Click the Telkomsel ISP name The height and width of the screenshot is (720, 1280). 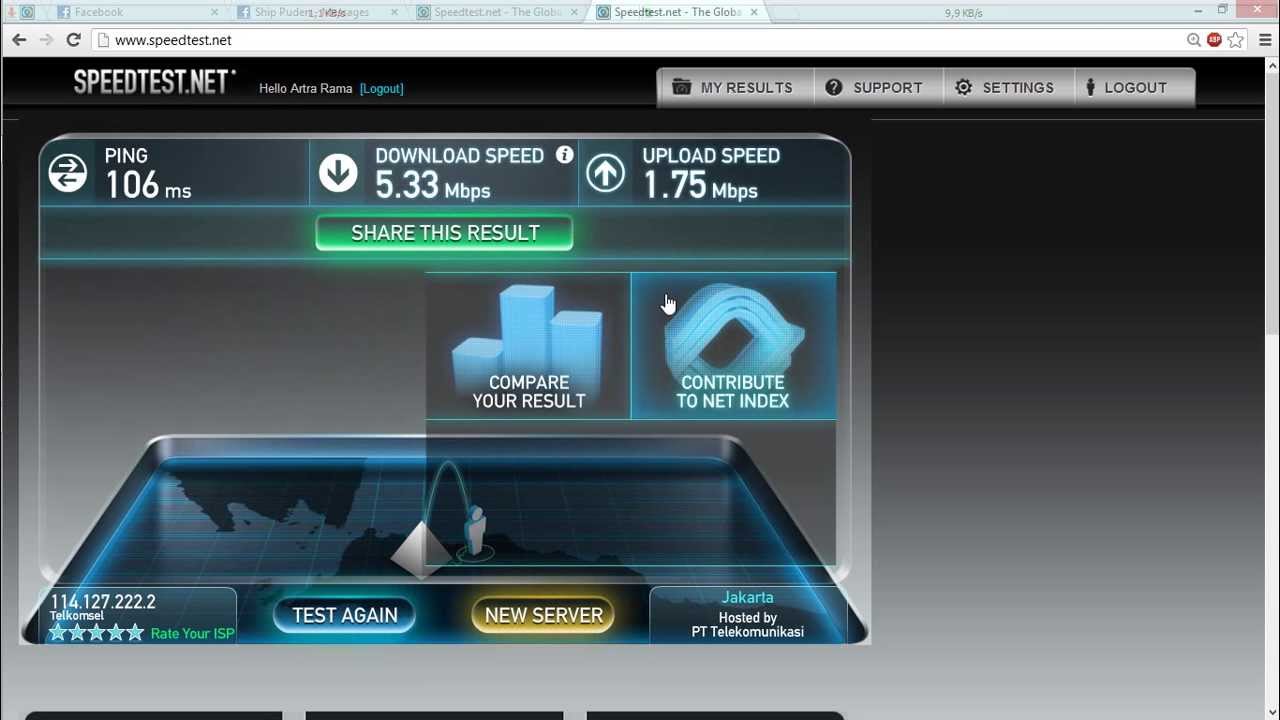coord(77,616)
